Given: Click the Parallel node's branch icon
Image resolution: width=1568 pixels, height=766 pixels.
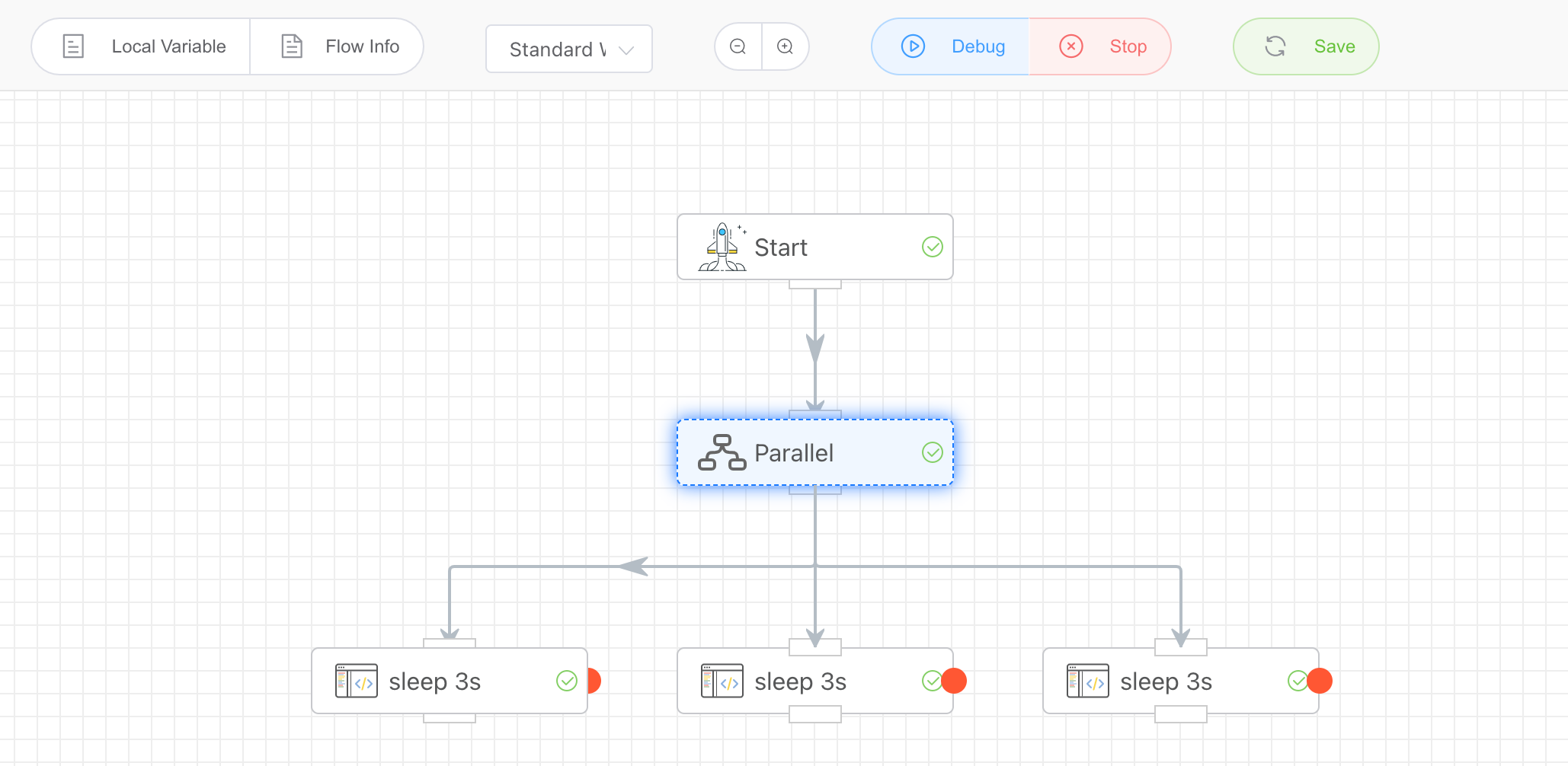Looking at the screenshot, I should pos(722,453).
